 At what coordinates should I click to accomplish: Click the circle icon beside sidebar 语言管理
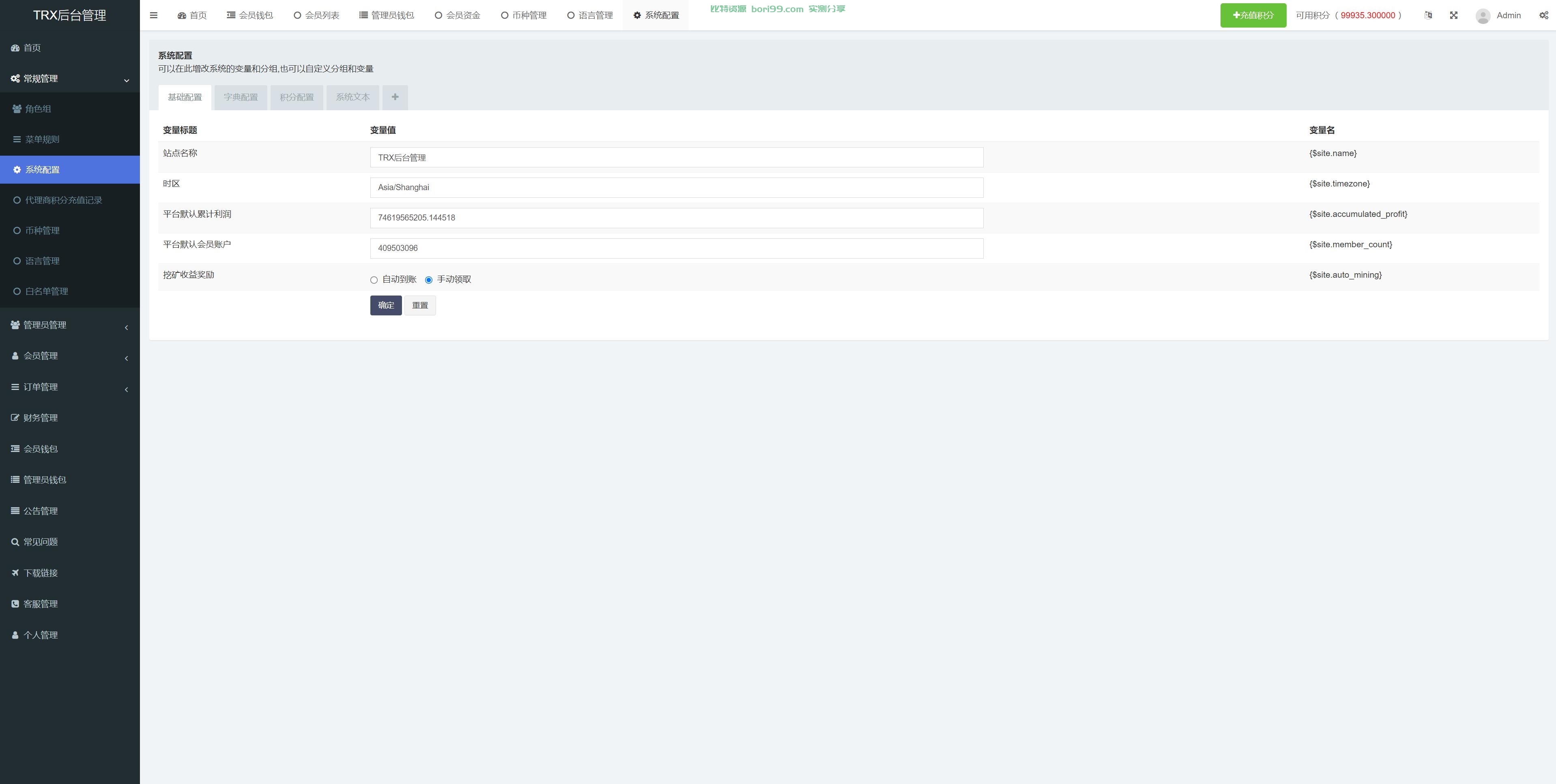(17, 261)
